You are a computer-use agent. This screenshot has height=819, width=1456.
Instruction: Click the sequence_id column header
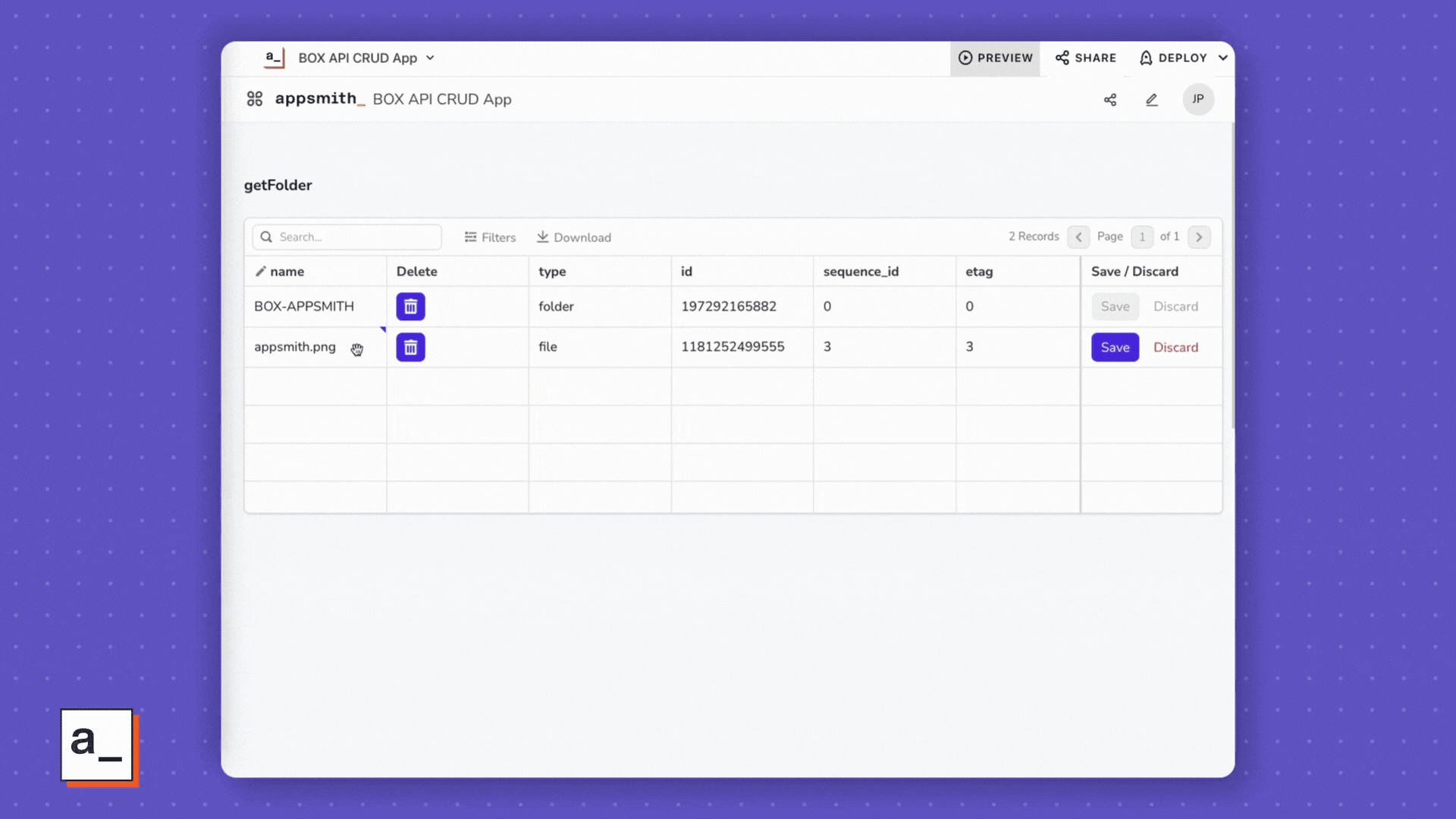pos(884,271)
